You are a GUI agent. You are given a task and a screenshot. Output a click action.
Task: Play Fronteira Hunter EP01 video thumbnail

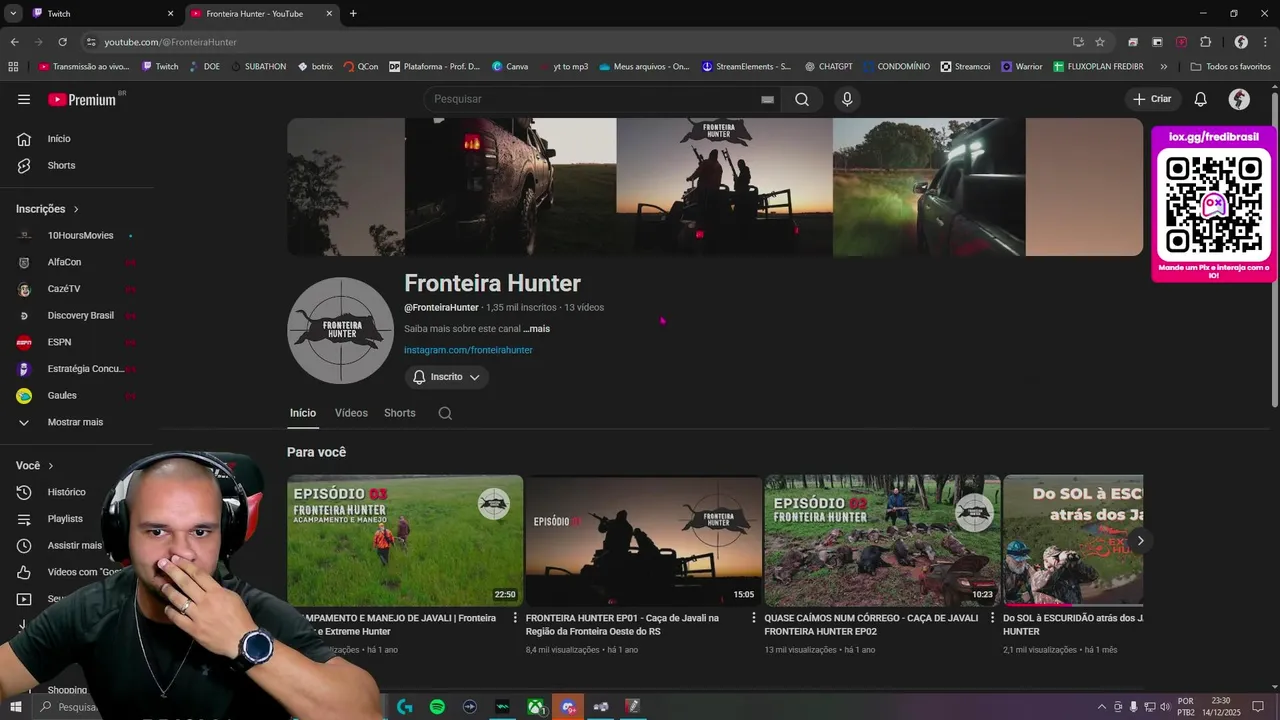point(644,541)
